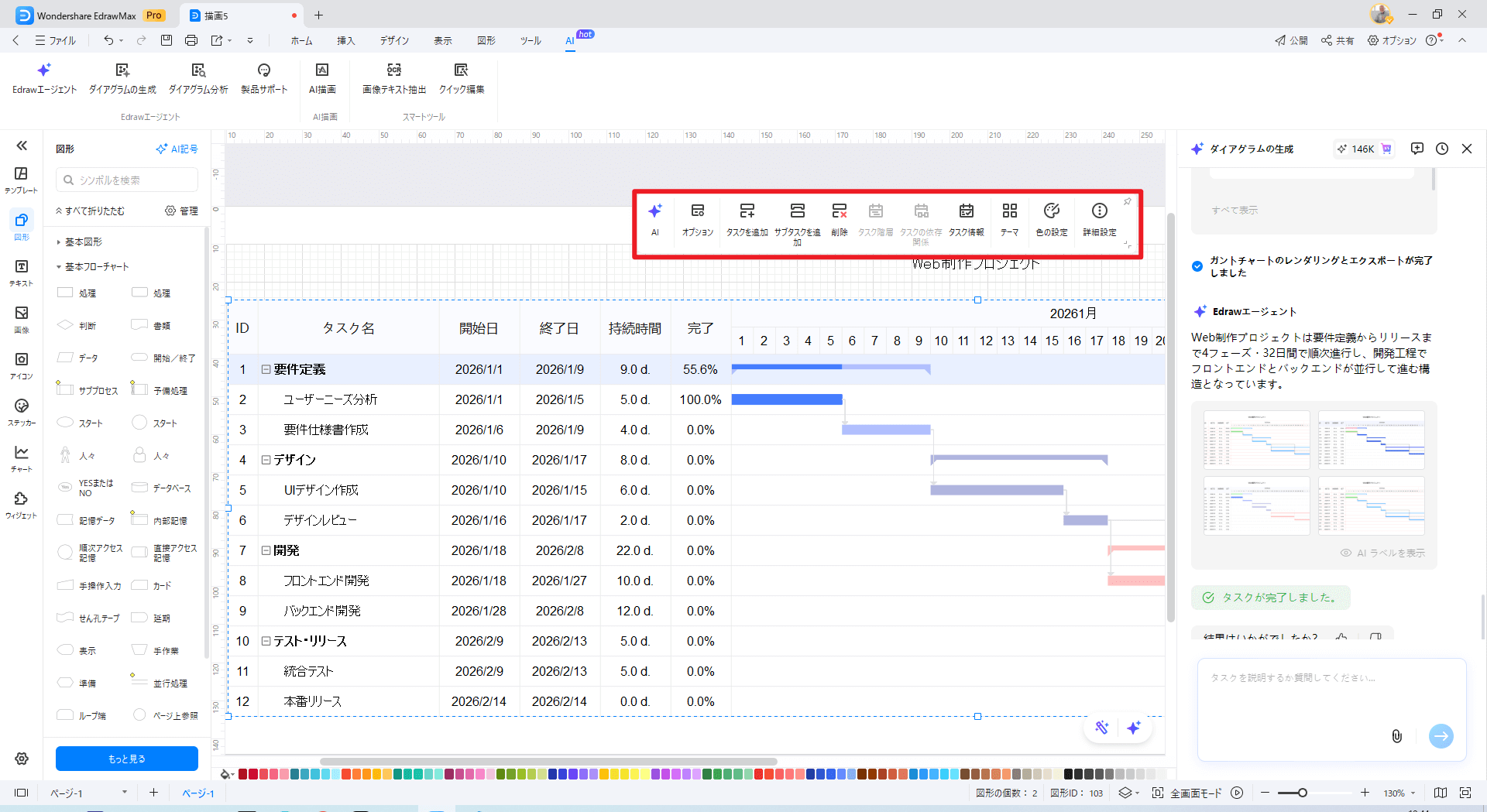This screenshot has height=812, width=1487.
Task: Click the Add Subtask (サブタスクを追加) icon
Action: point(797,211)
